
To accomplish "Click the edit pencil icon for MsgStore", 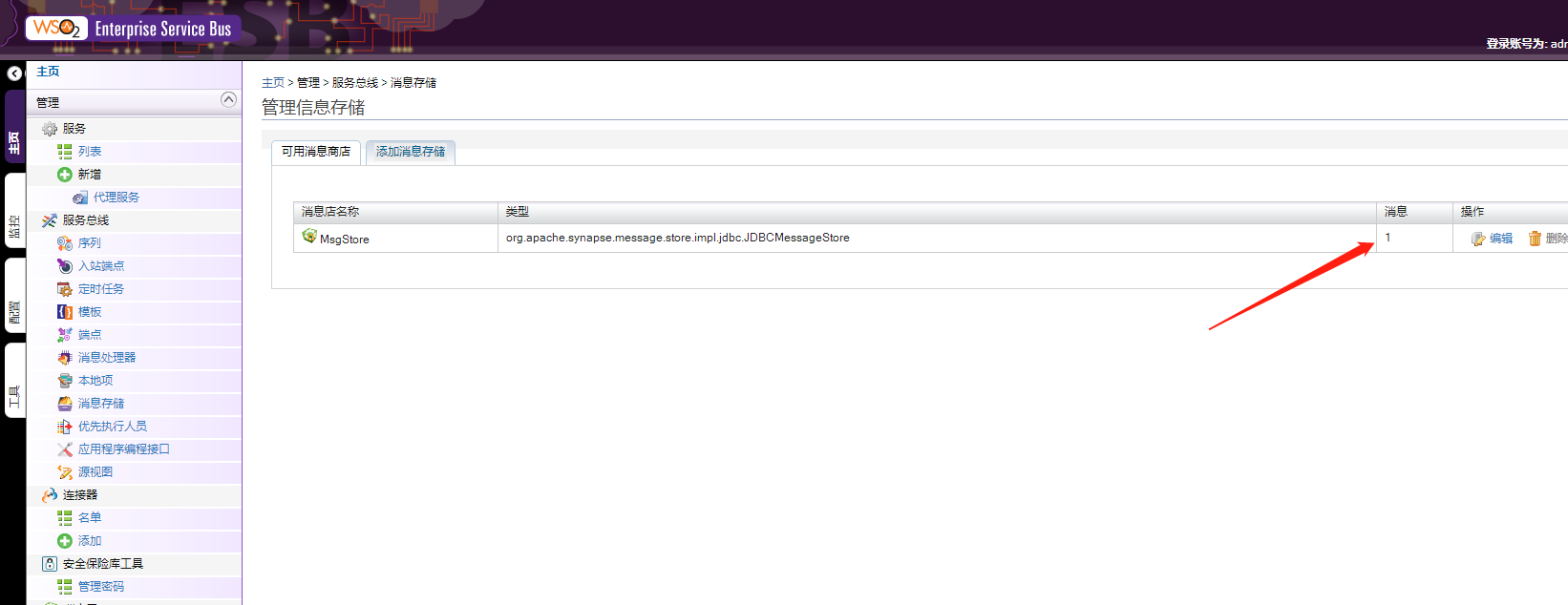I will click(1478, 239).
